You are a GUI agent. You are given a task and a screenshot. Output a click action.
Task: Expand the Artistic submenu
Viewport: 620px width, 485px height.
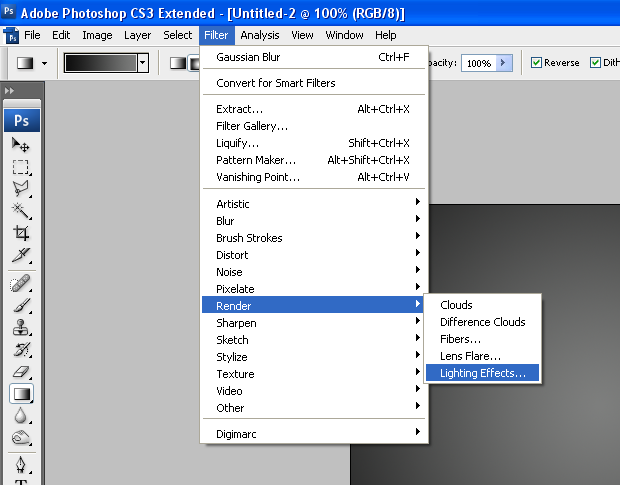coord(313,204)
